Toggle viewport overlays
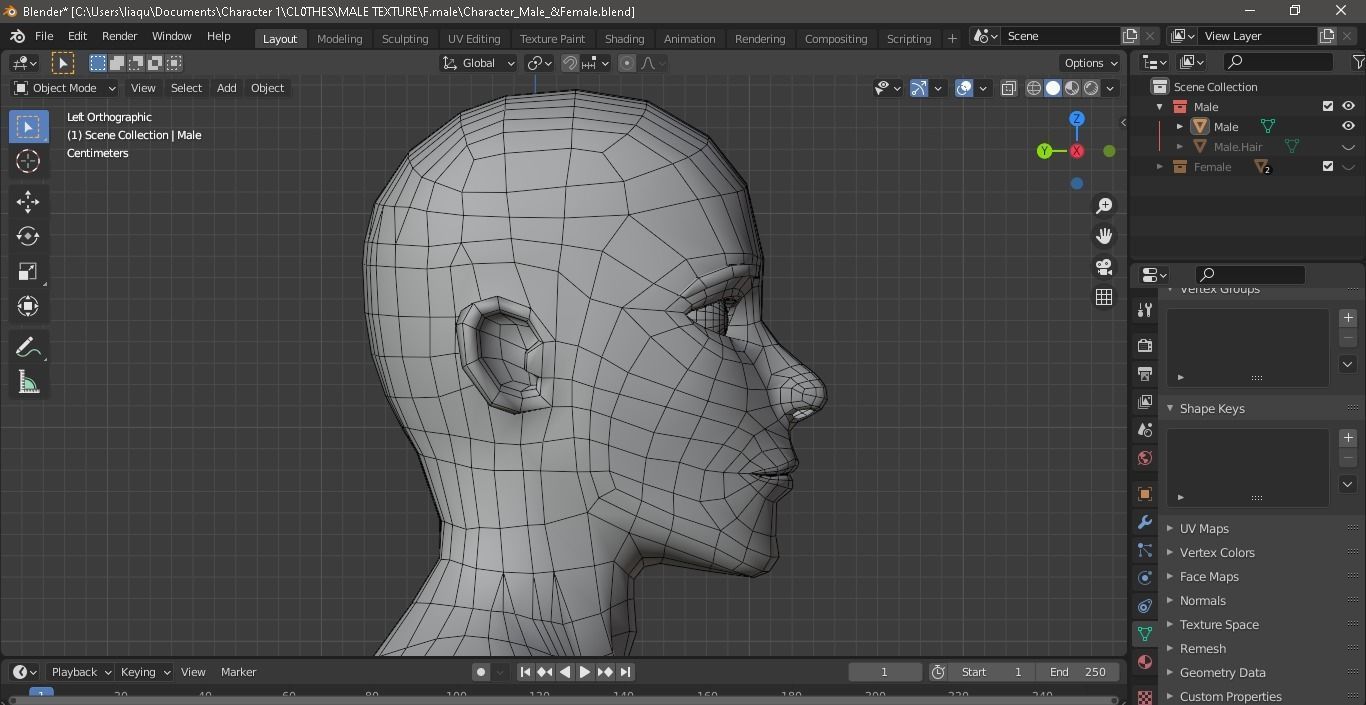 click(964, 88)
